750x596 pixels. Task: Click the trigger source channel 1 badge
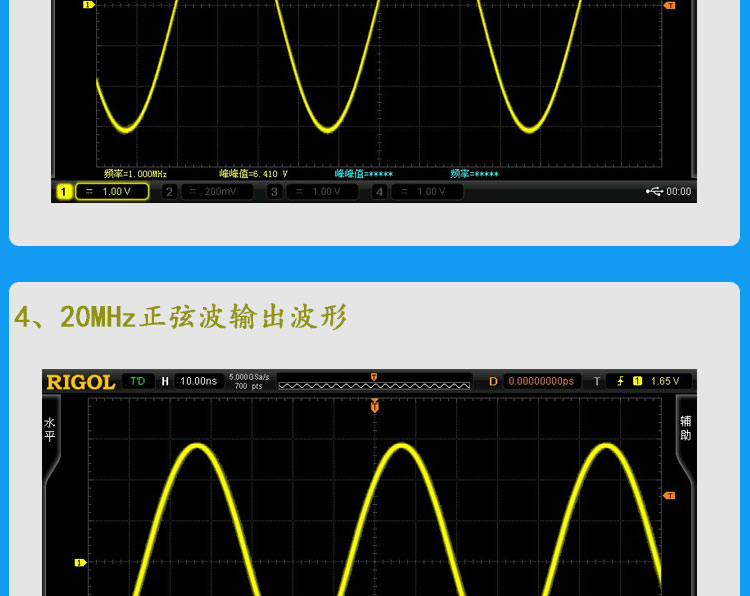637,381
